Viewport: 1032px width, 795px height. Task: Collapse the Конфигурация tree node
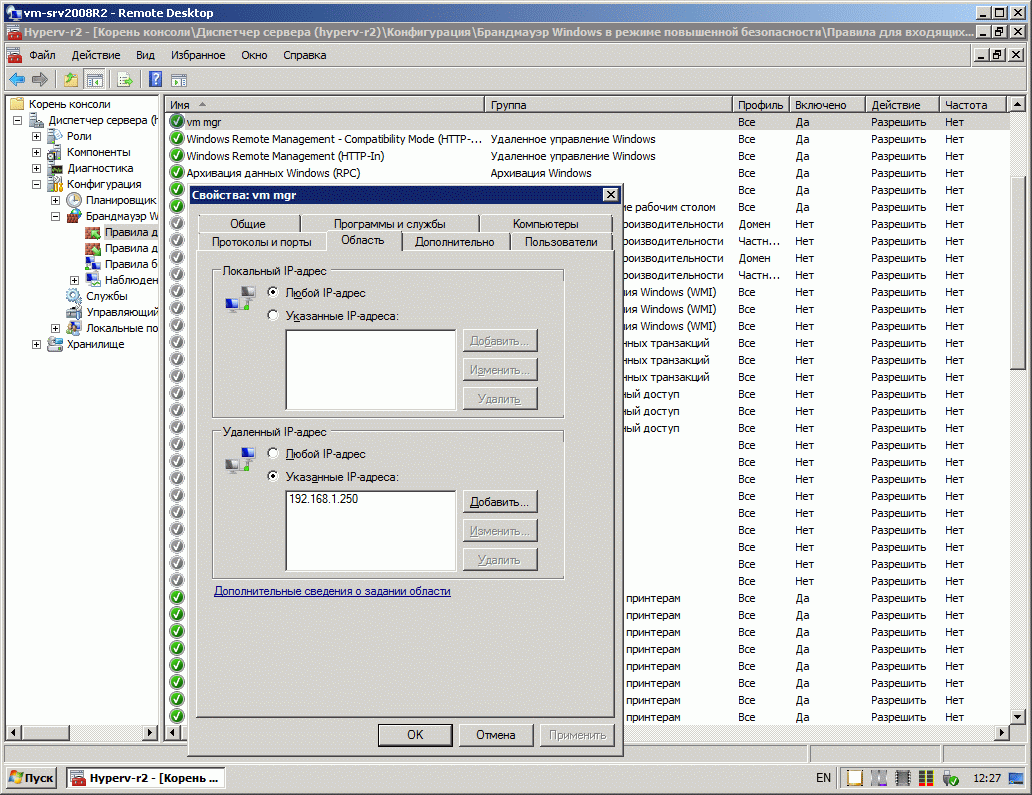click(x=37, y=184)
